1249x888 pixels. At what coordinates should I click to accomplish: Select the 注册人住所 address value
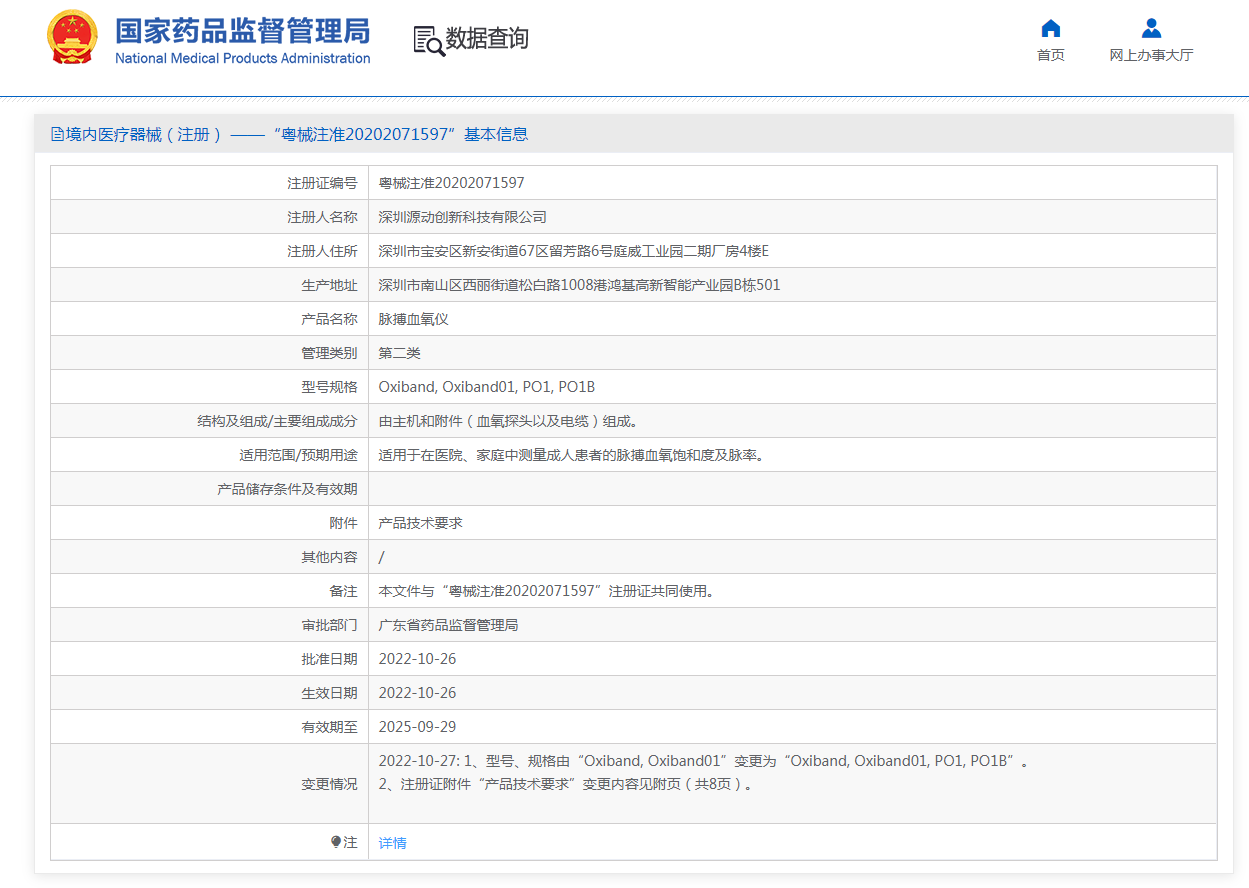[x=573, y=251]
